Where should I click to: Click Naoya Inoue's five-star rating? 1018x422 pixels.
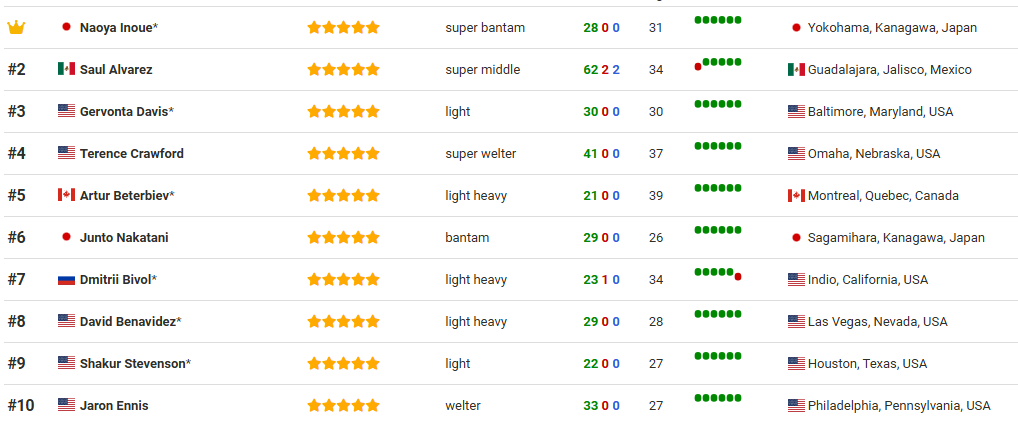343,28
